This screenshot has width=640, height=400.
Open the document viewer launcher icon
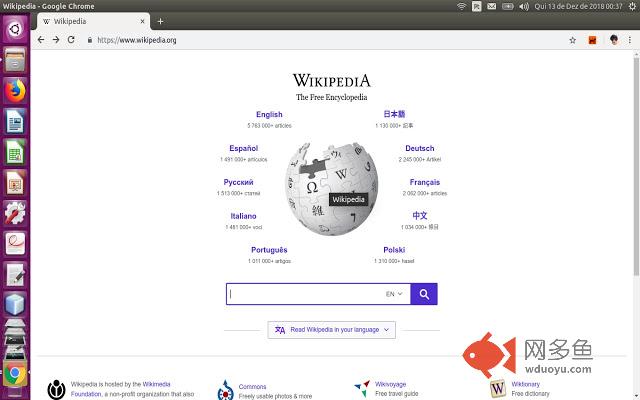(15, 243)
